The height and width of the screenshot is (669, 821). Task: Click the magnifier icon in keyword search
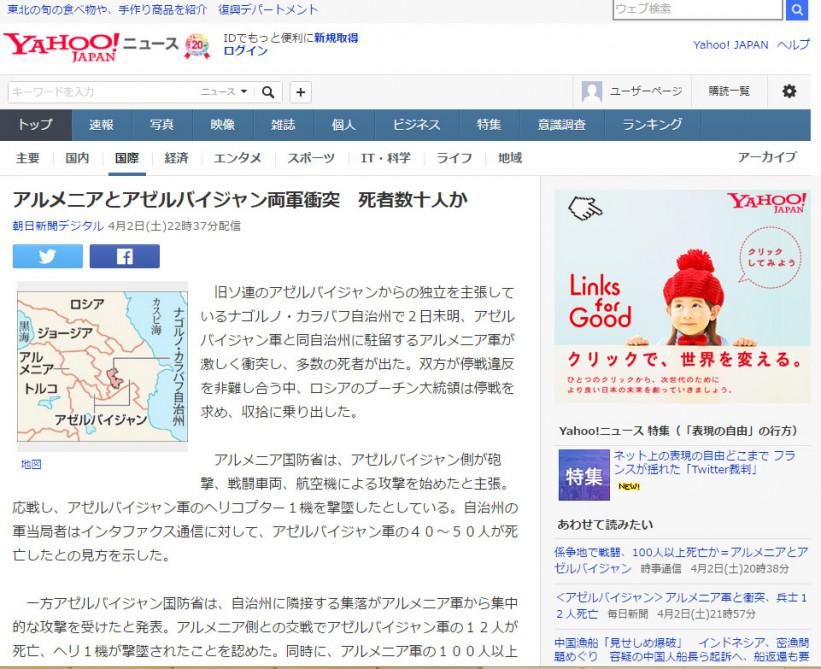268,92
